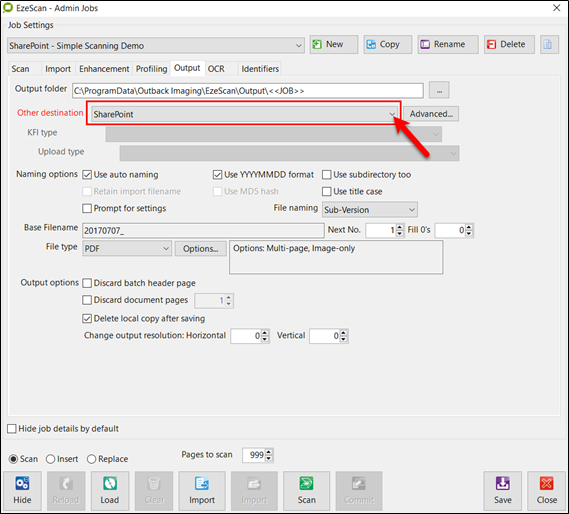The image size is (569, 514).
Task: Click the Load button in bottom toolbar
Action: 110,491
